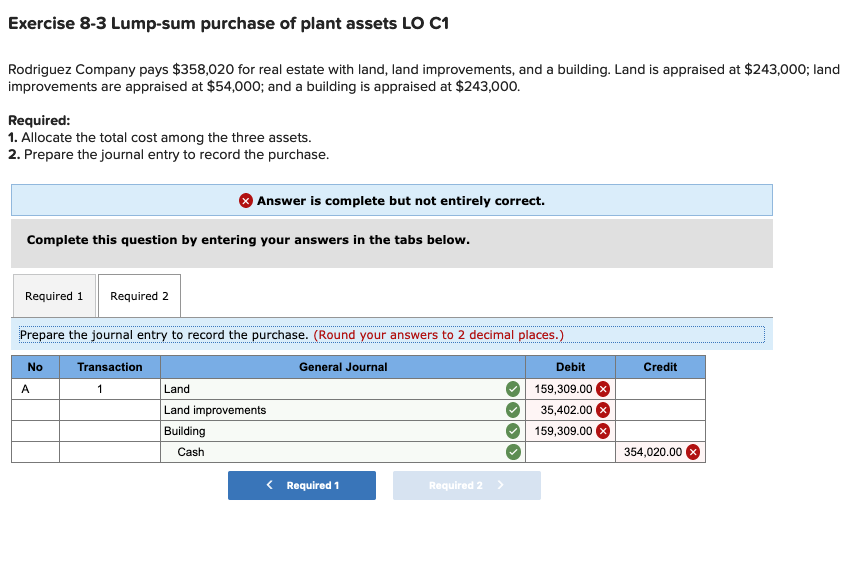The height and width of the screenshot is (580, 861).
Task: Click the green check beside the Building row
Action: coord(512,430)
